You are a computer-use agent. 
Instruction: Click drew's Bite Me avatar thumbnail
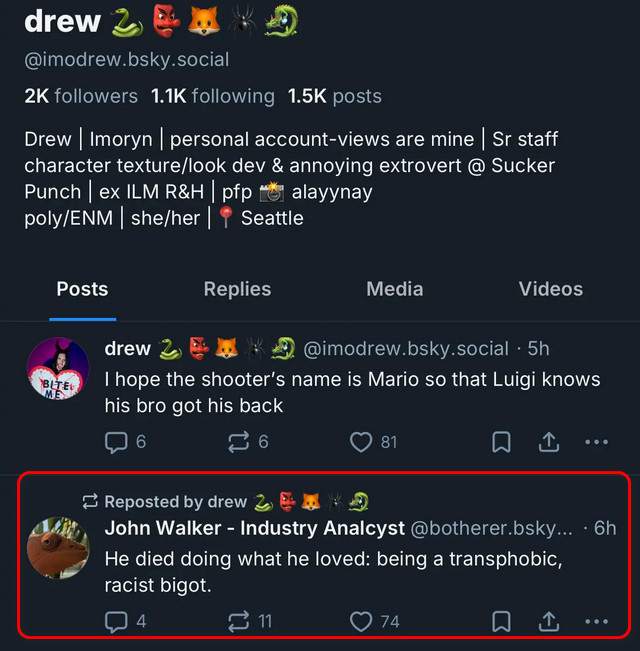pos(58,369)
